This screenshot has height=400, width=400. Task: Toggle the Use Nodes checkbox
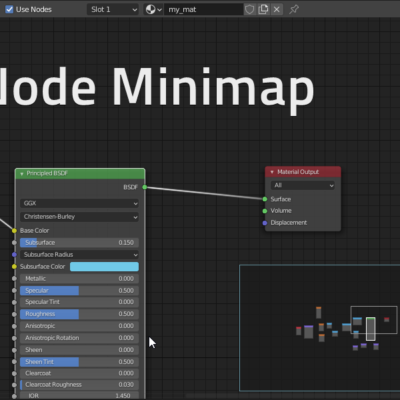9,9
